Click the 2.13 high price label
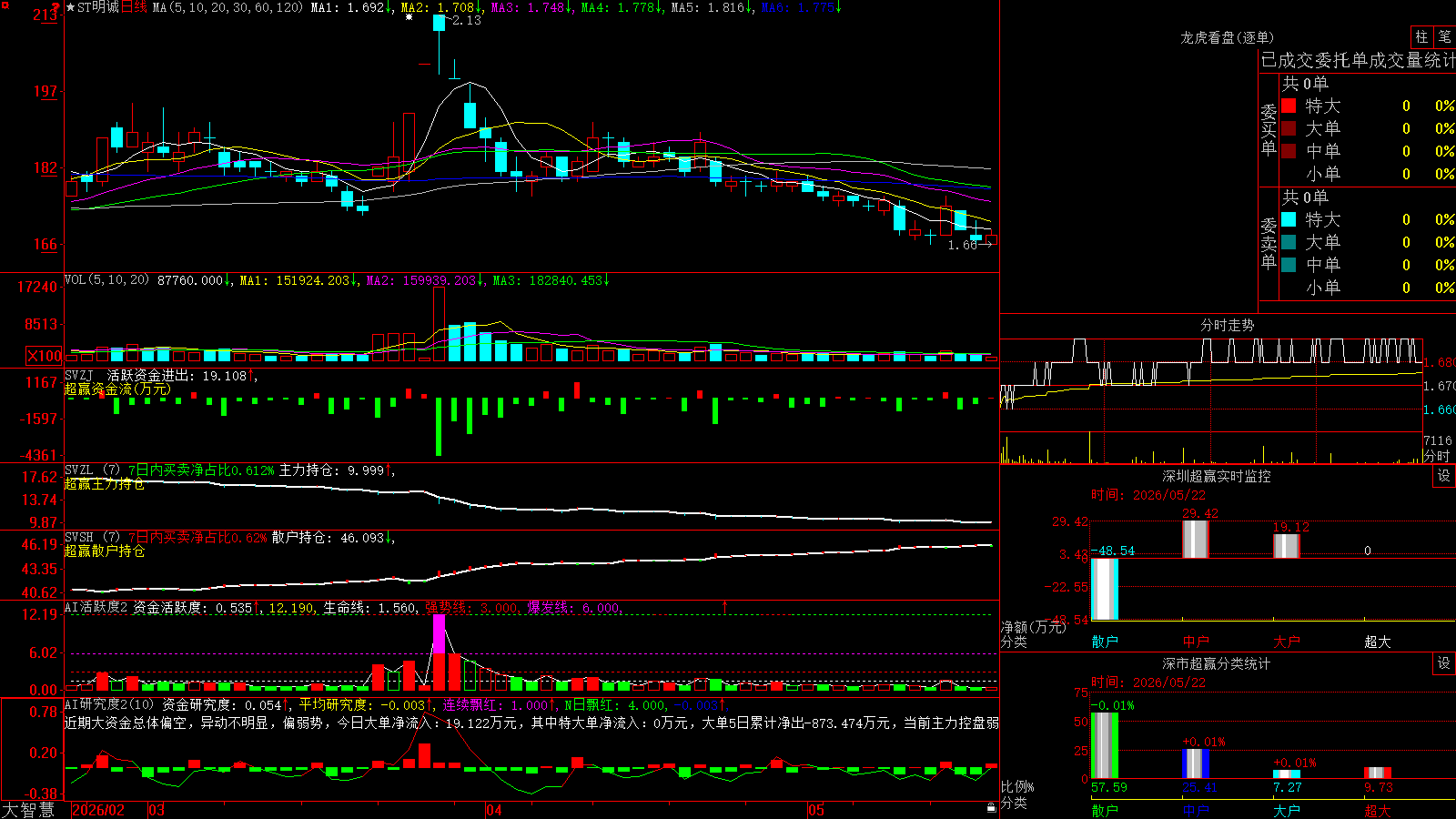The image size is (1456, 819). coord(467,20)
